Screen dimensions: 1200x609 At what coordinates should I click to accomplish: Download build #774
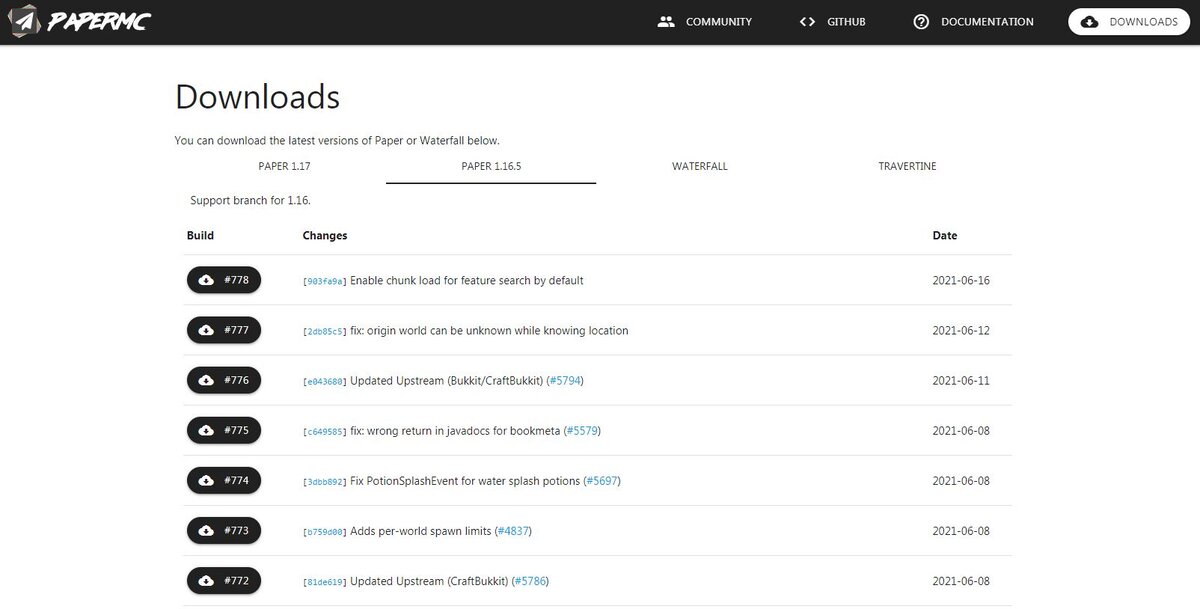[224, 480]
